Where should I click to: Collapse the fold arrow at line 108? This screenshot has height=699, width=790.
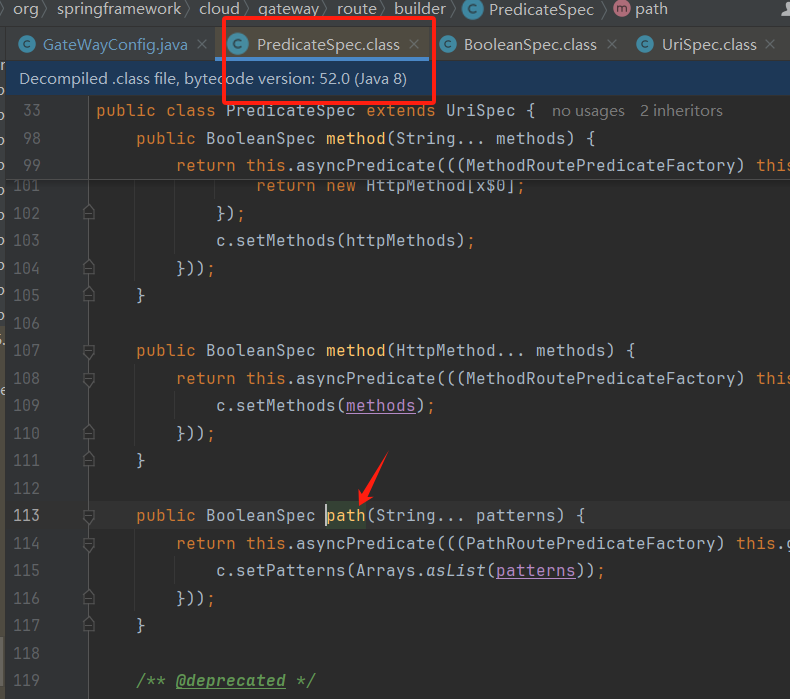[89, 378]
